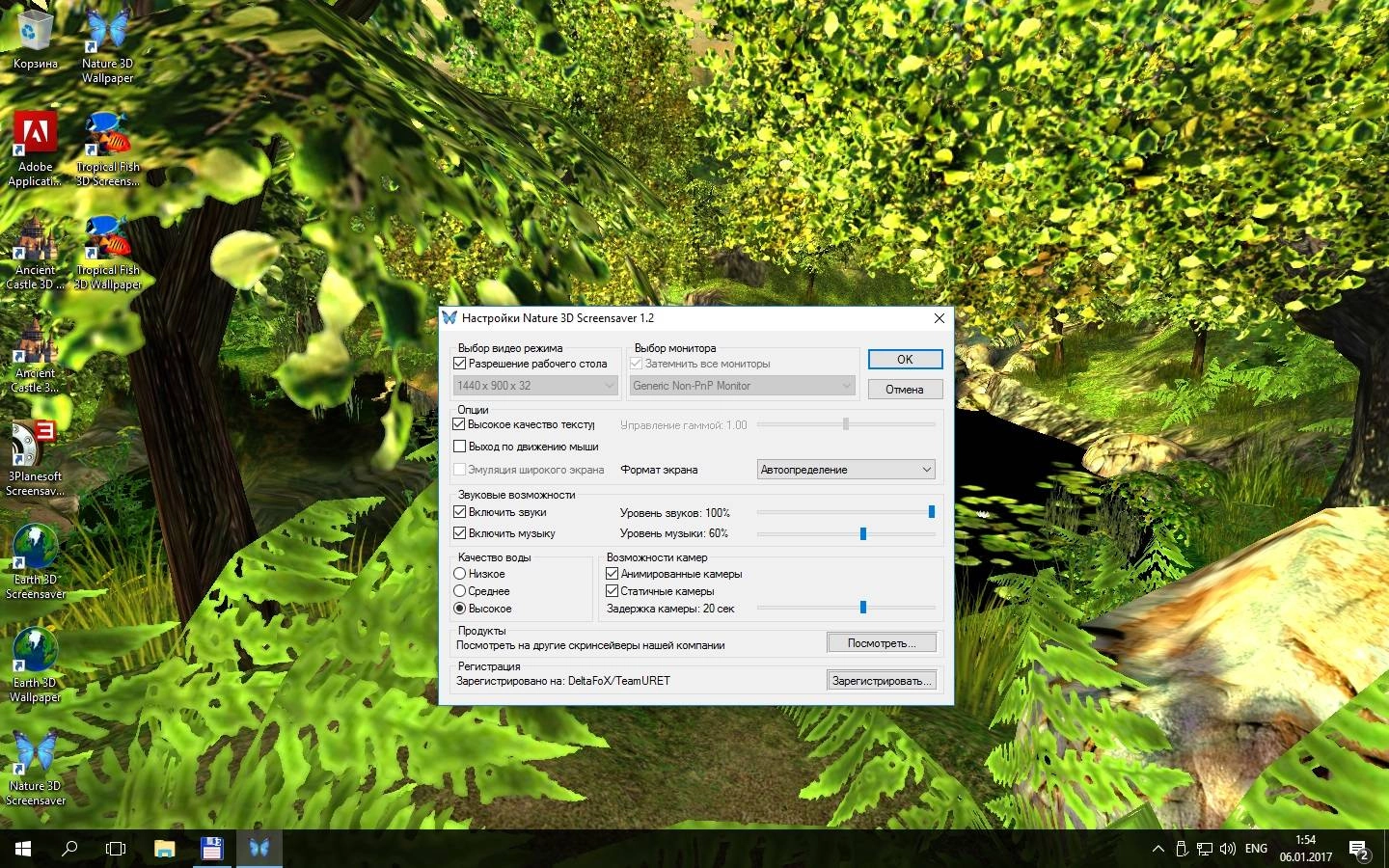
Task: Open taskbar search magnifier
Action: (x=69, y=849)
